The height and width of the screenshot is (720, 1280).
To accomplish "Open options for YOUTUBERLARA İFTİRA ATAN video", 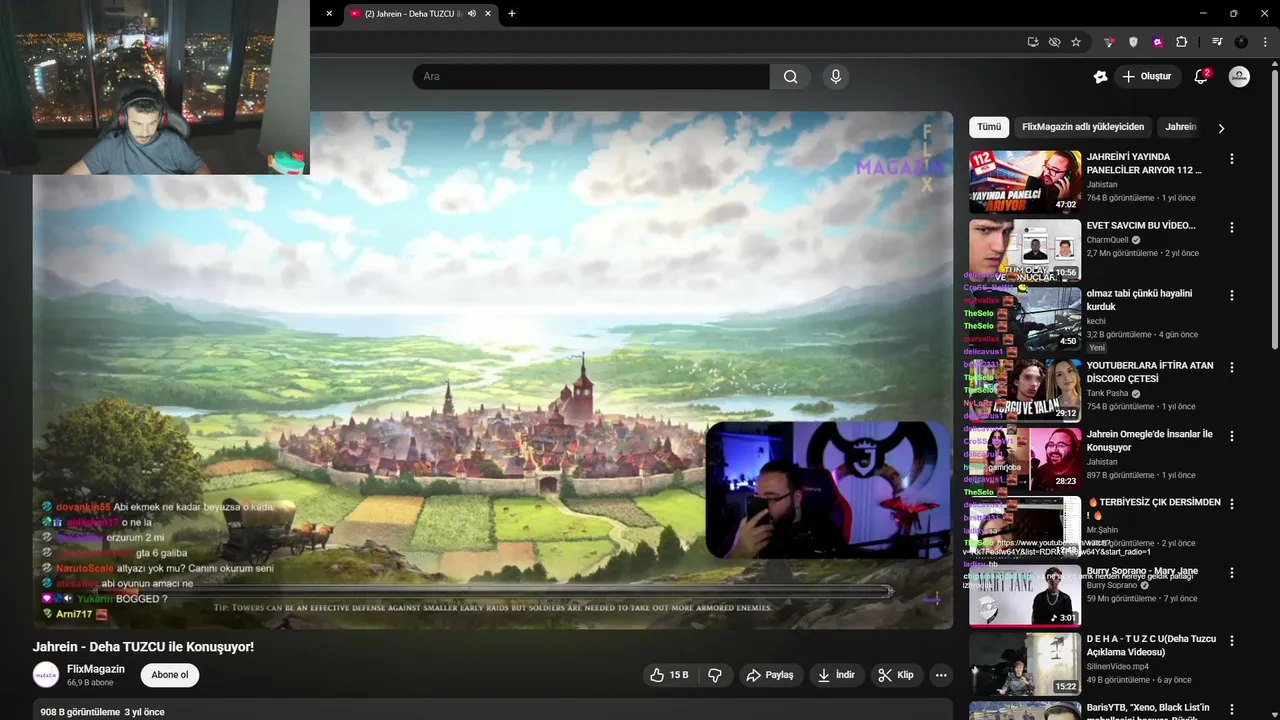I will (x=1232, y=367).
